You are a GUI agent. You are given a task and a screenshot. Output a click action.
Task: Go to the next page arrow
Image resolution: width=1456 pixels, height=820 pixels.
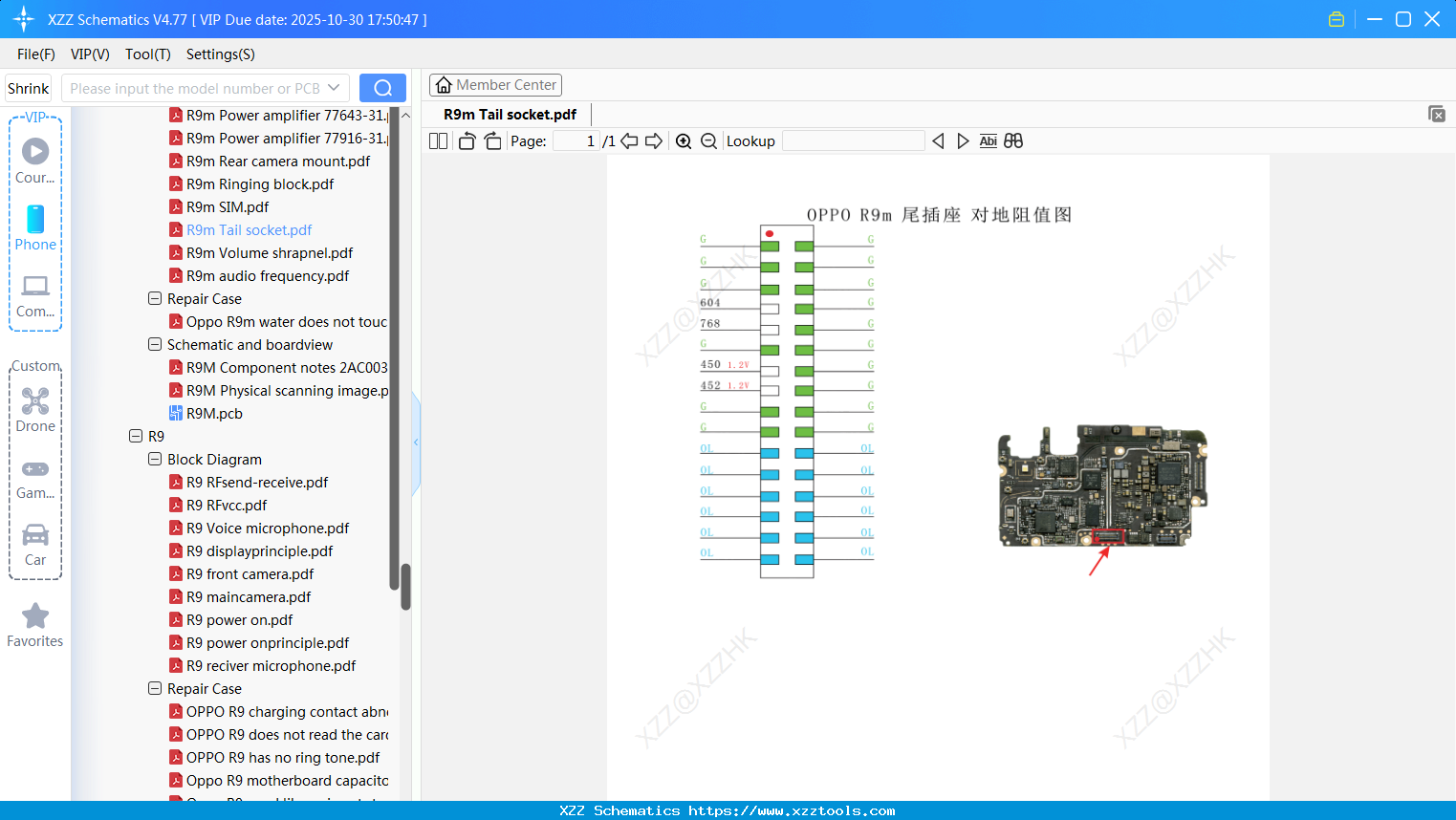click(654, 141)
